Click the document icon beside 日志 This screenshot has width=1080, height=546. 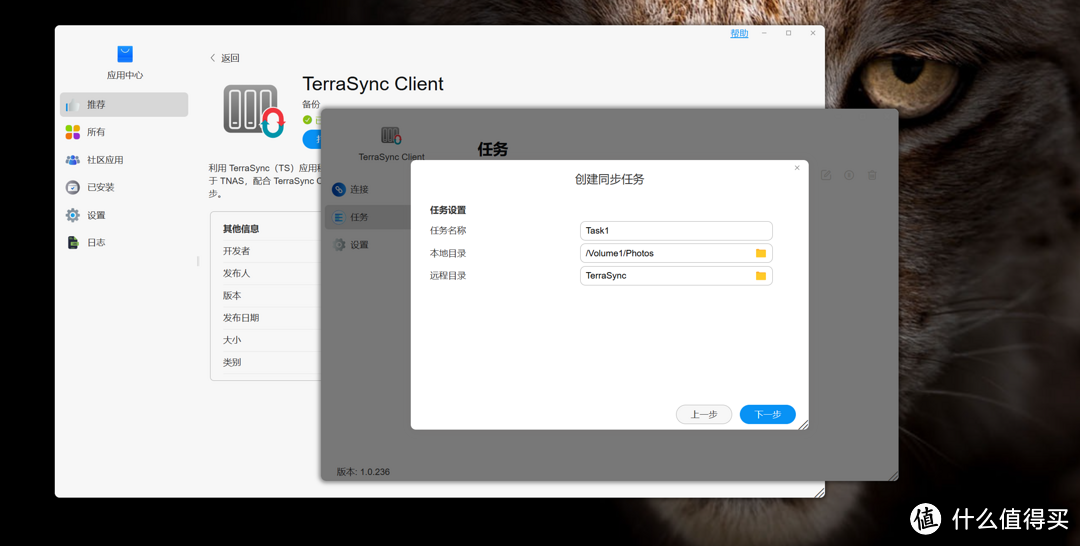pos(72,242)
